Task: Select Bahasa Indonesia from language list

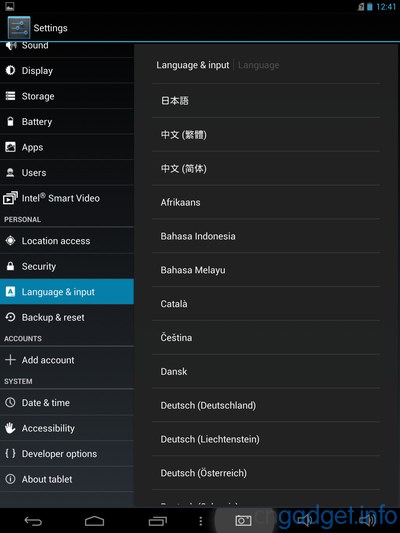Action: pos(266,236)
